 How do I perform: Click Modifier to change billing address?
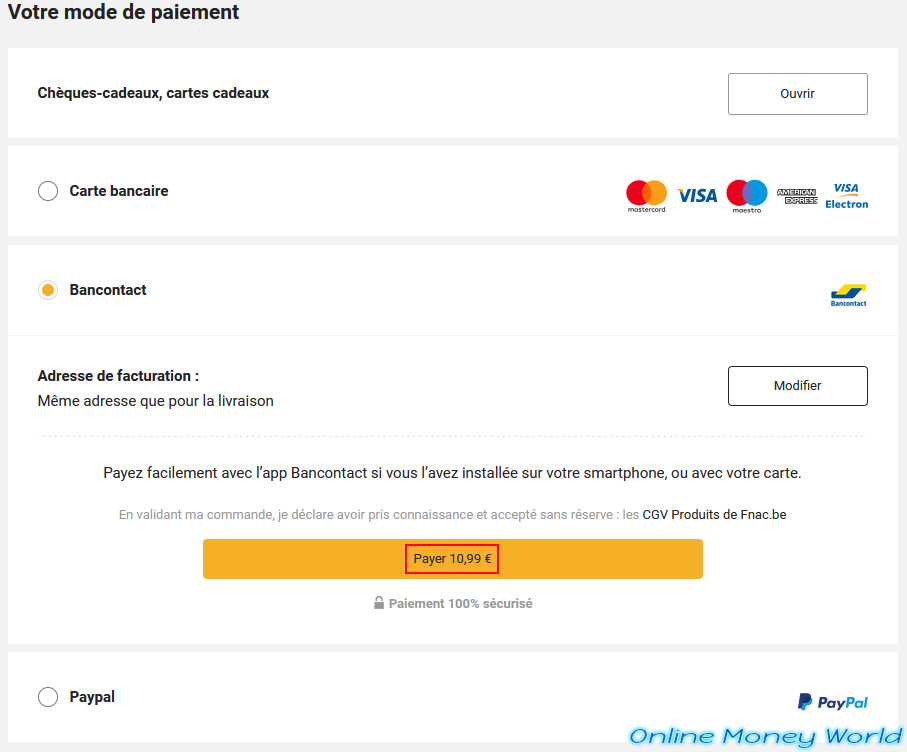click(x=797, y=386)
